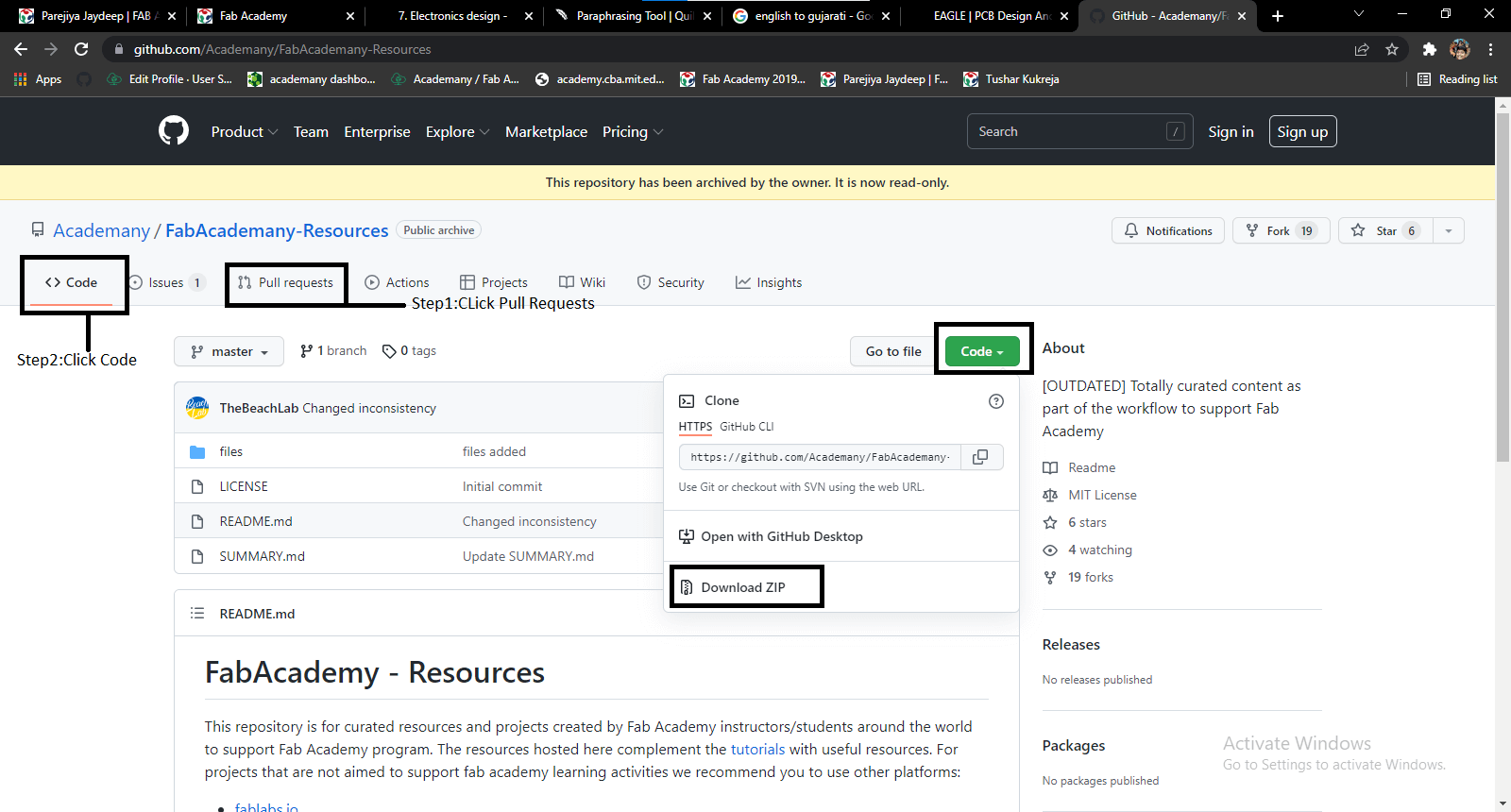Open the Projects tab
Viewport: 1511px width, 812px height.
tap(494, 282)
